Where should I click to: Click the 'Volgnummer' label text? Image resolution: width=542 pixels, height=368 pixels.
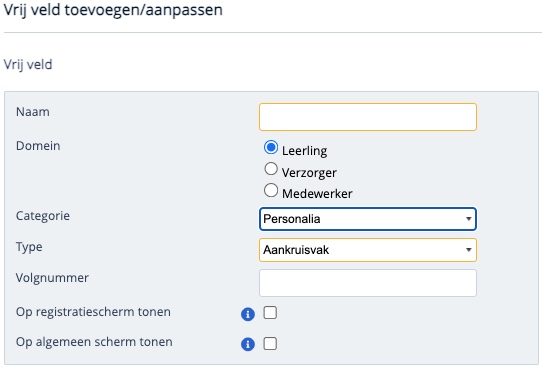[x=52, y=278]
